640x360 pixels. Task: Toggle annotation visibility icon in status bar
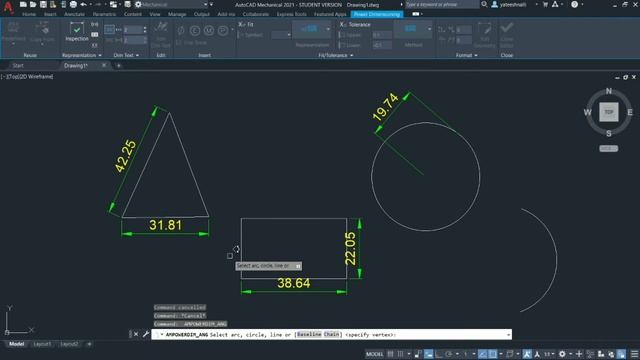click(x=527, y=354)
